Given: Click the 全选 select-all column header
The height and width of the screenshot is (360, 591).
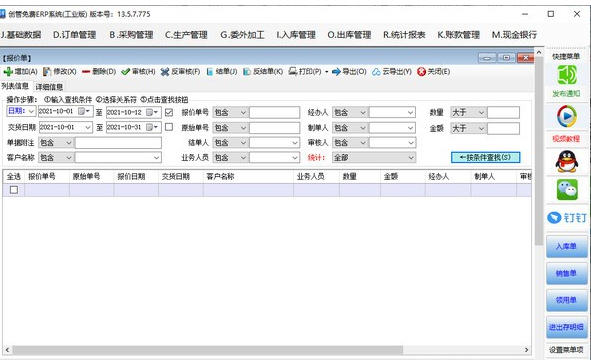Looking at the screenshot, I should coord(14,176).
